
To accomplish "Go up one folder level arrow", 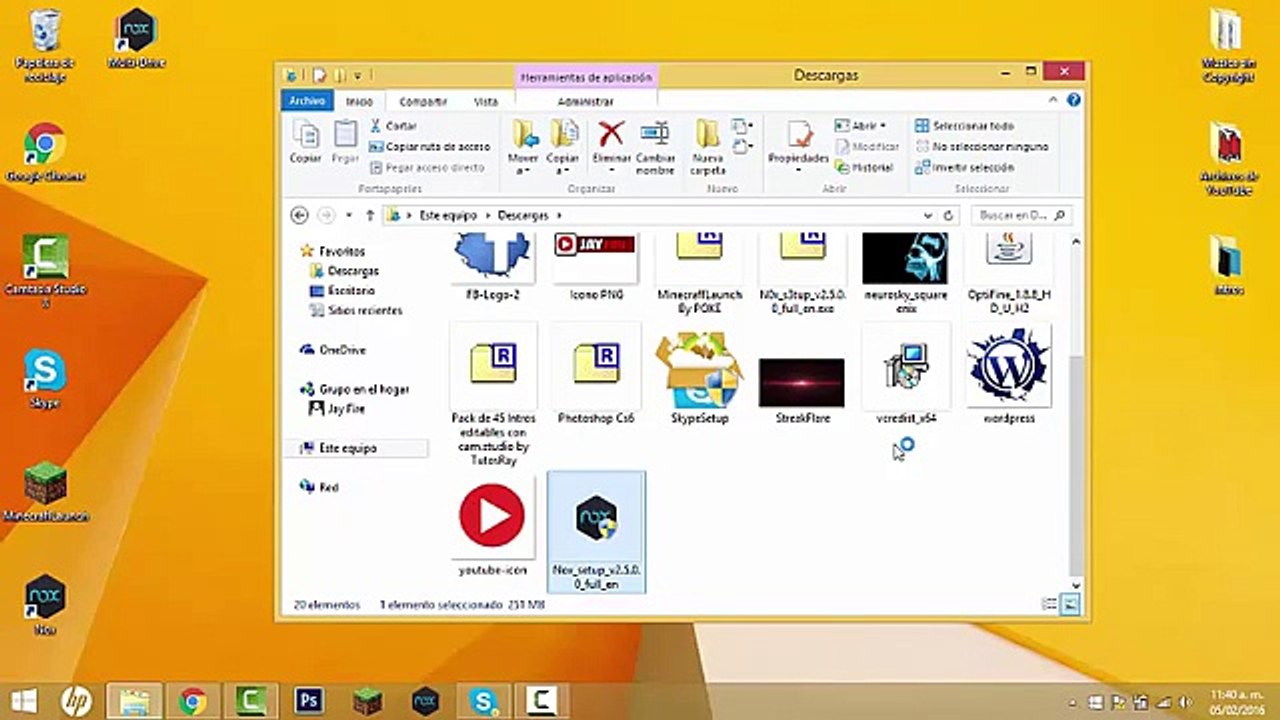I will click(370, 215).
